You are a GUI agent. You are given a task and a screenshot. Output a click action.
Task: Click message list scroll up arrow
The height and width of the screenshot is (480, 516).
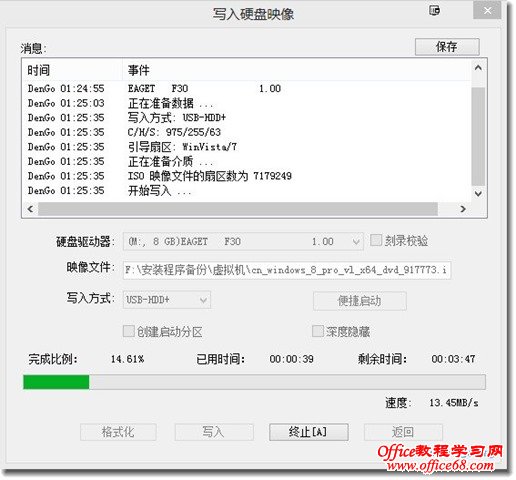pos(478,68)
